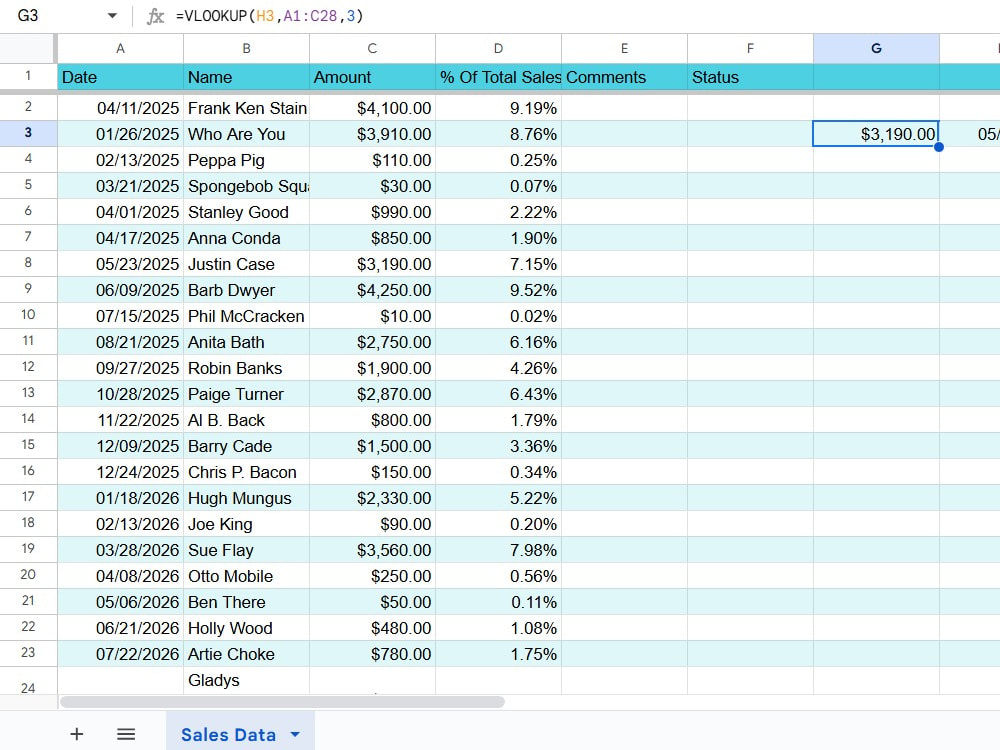
Task: Click the Date header cell
Action: coord(120,77)
